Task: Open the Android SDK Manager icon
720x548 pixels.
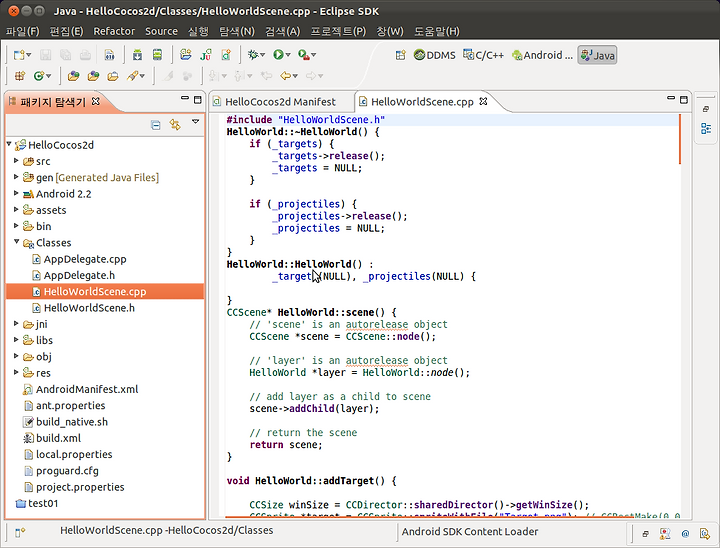Action: [137, 55]
